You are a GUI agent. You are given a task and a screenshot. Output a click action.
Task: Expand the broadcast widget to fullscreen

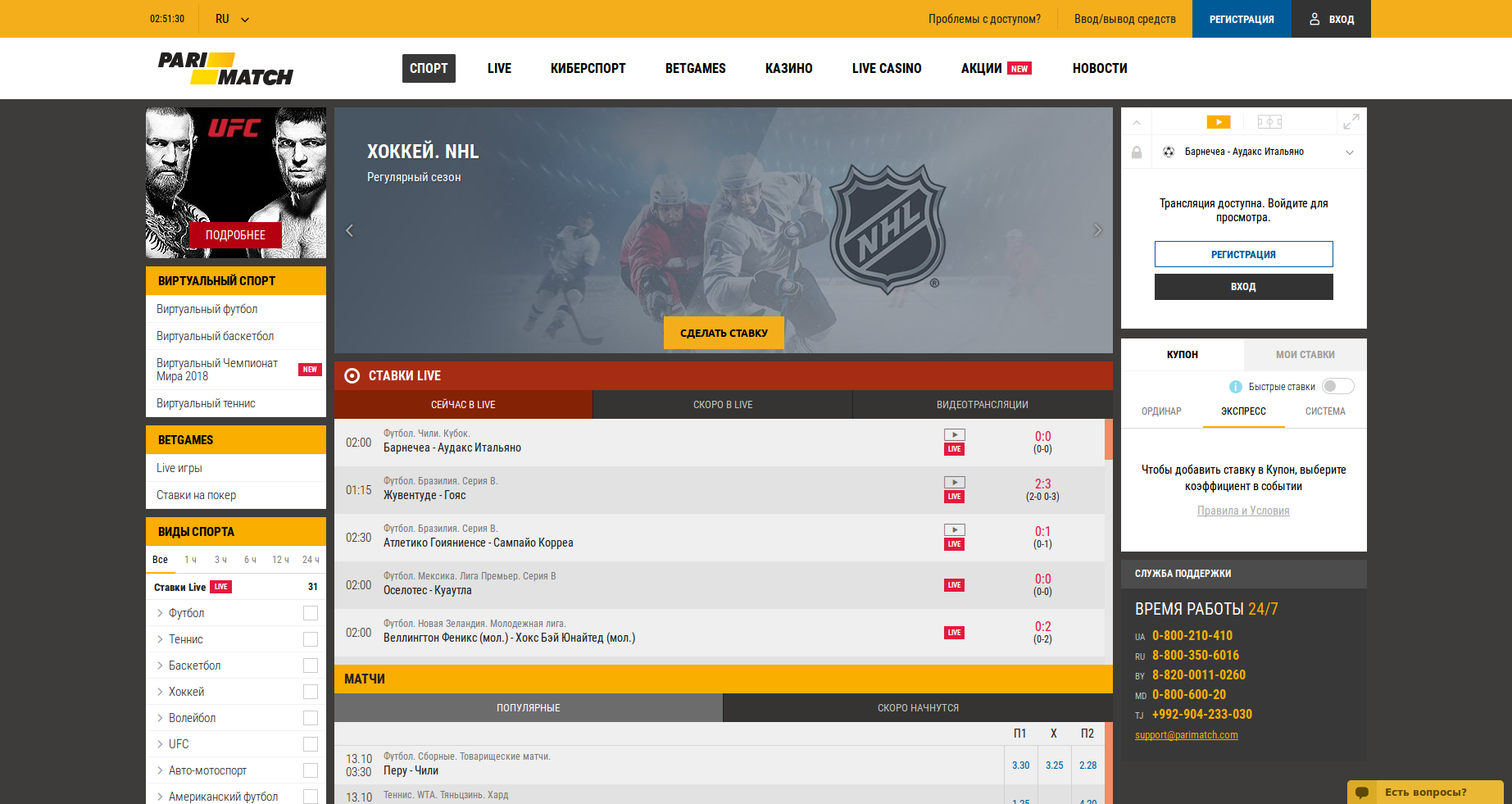pyautogui.click(x=1351, y=122)
